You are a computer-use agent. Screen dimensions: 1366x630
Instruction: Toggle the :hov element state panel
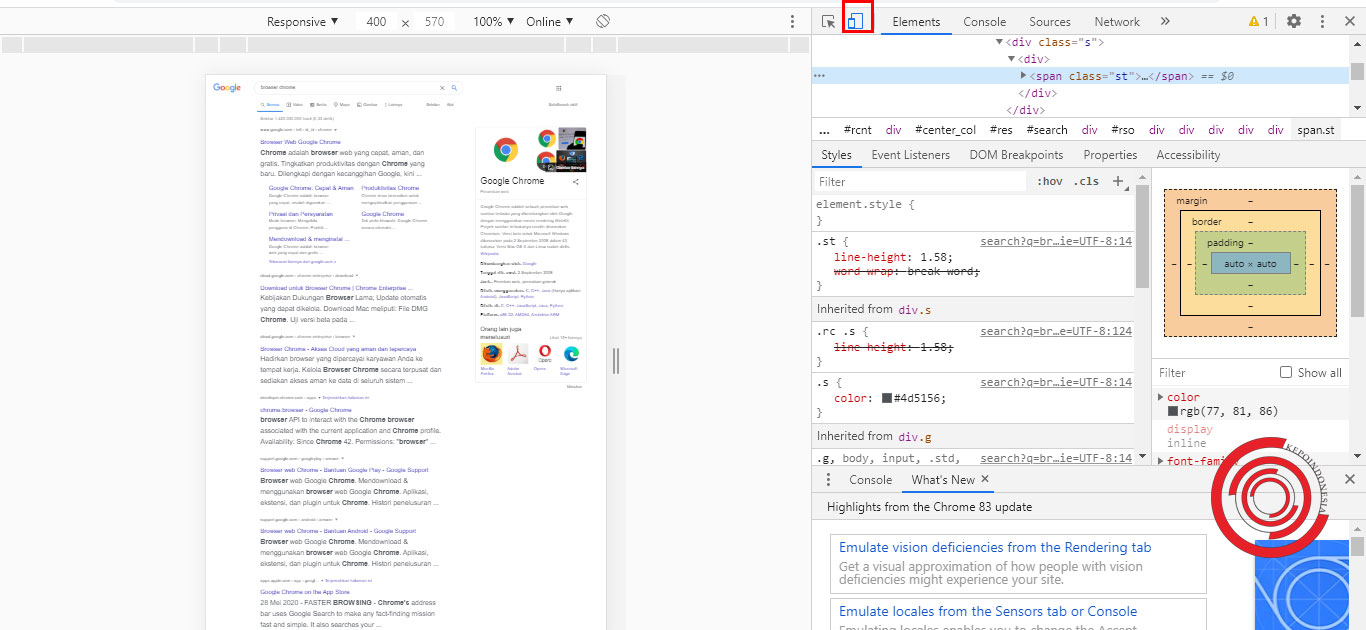tap(1050, 181)
